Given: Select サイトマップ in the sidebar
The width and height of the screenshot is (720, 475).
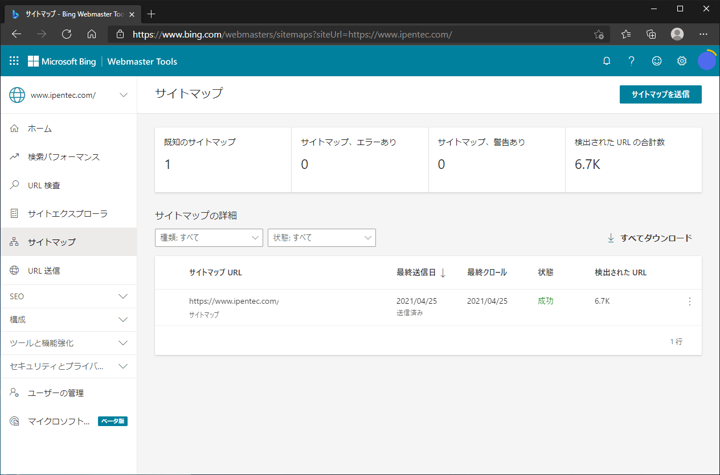Looking at the screenshot, I should [x=69, y=242].
